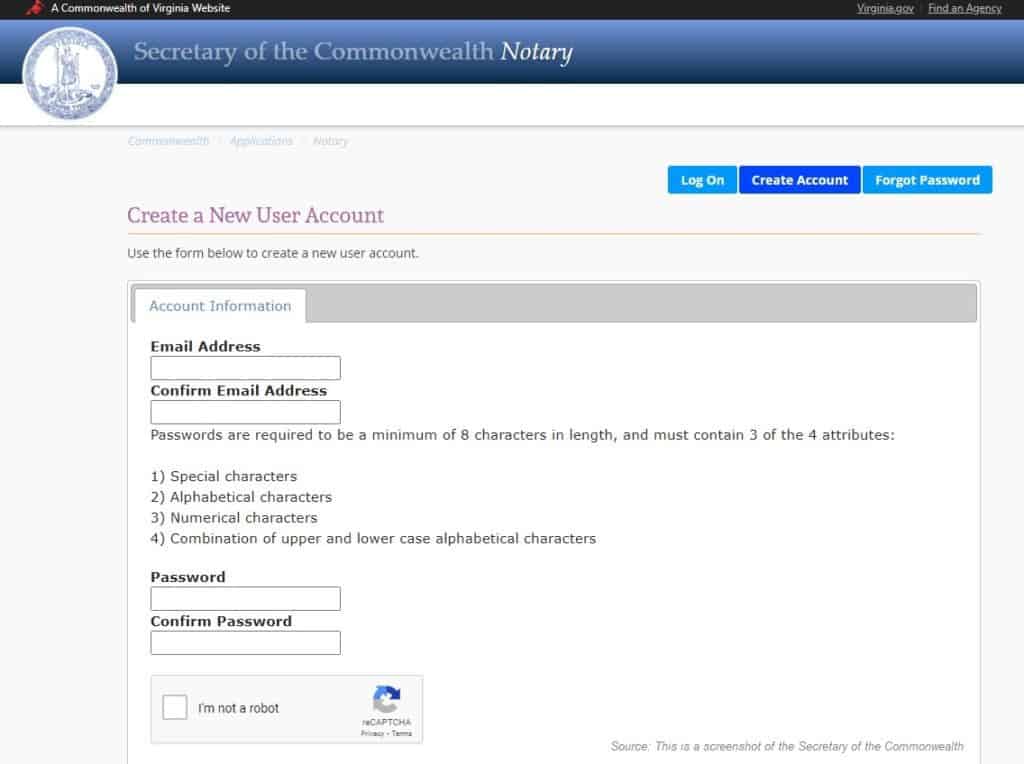Click the minimum of 8 characters requirement text

click(522, 435)
